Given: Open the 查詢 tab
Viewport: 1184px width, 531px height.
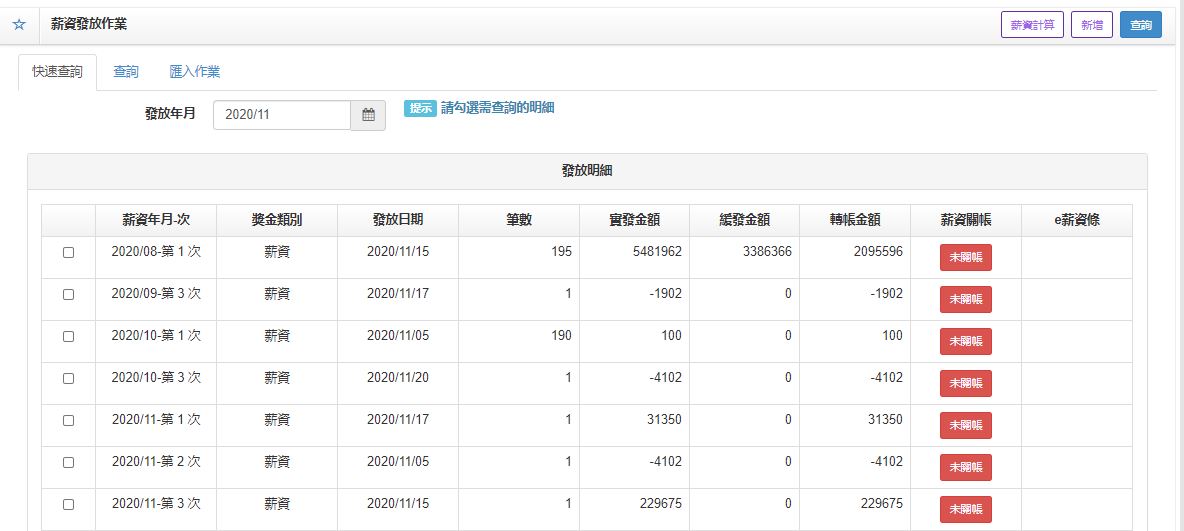Looking at the screenshot, I should pyautogui.click(x=126, y=73).
